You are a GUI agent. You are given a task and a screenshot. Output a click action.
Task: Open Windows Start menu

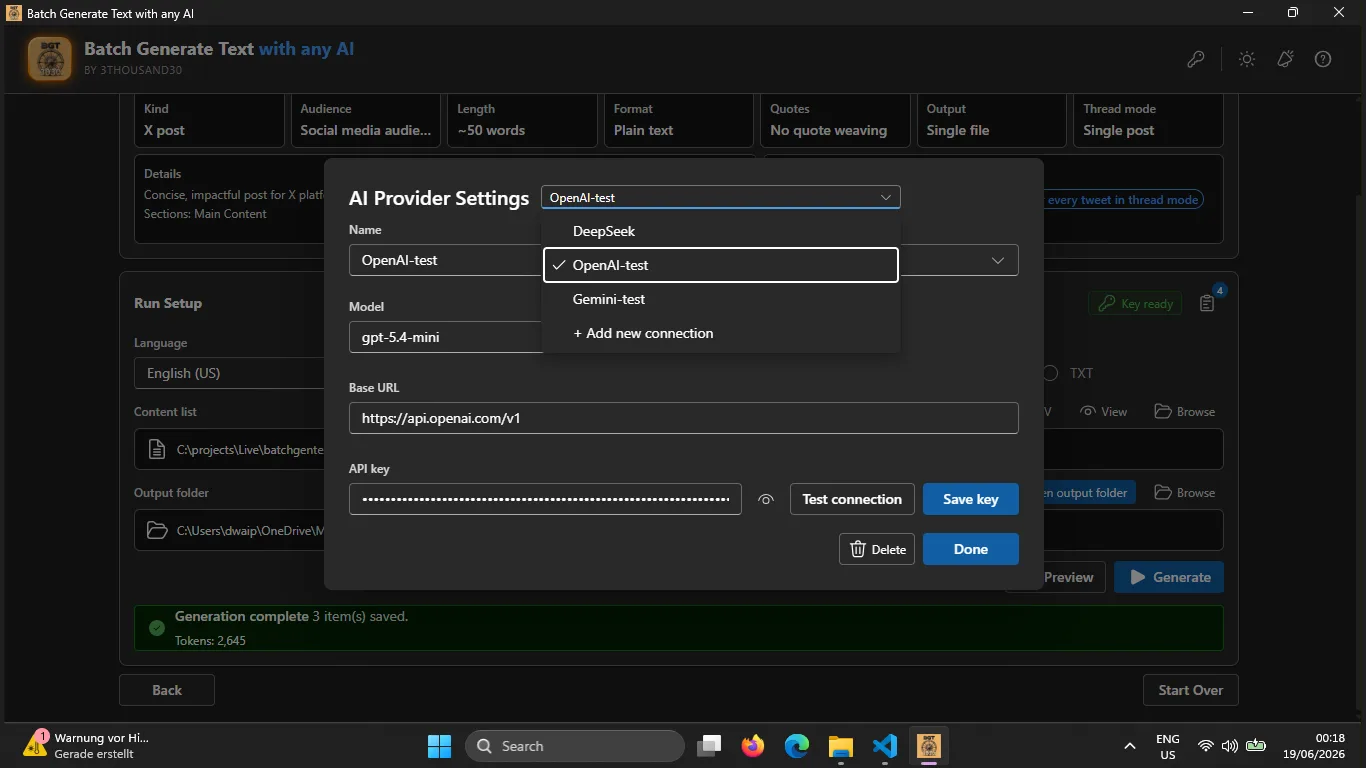click(x=439, y=746)
